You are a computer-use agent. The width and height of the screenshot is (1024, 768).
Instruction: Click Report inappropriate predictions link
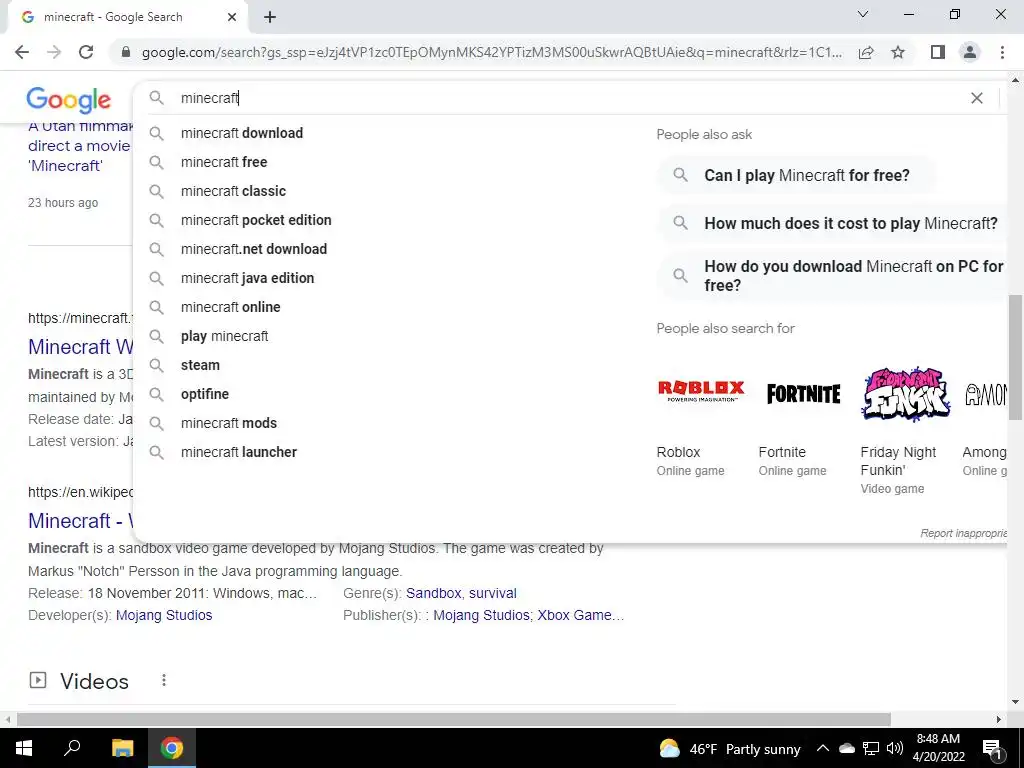pos(963,534)
